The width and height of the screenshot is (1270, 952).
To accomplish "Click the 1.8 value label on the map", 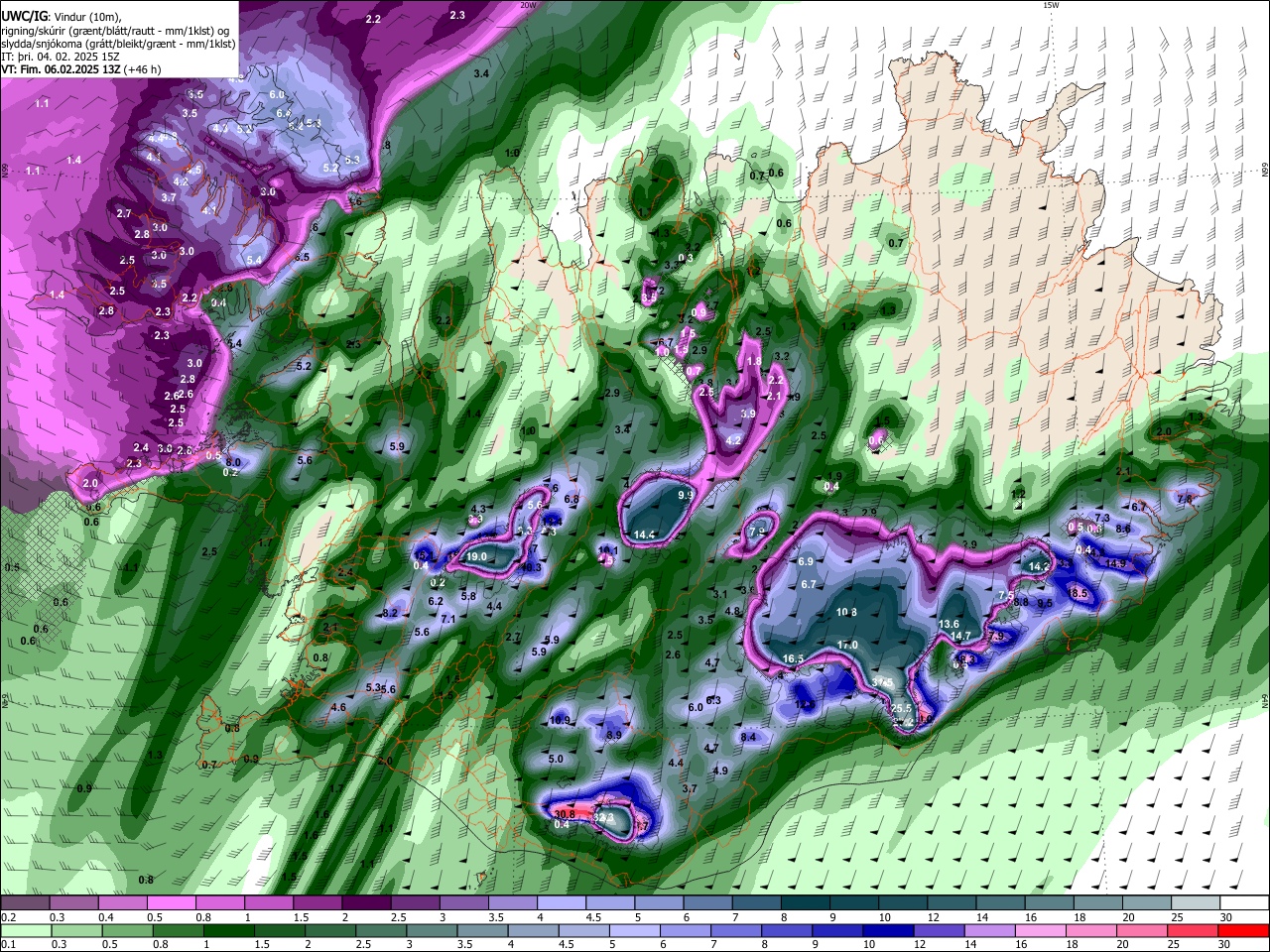I will click(754, 362).
